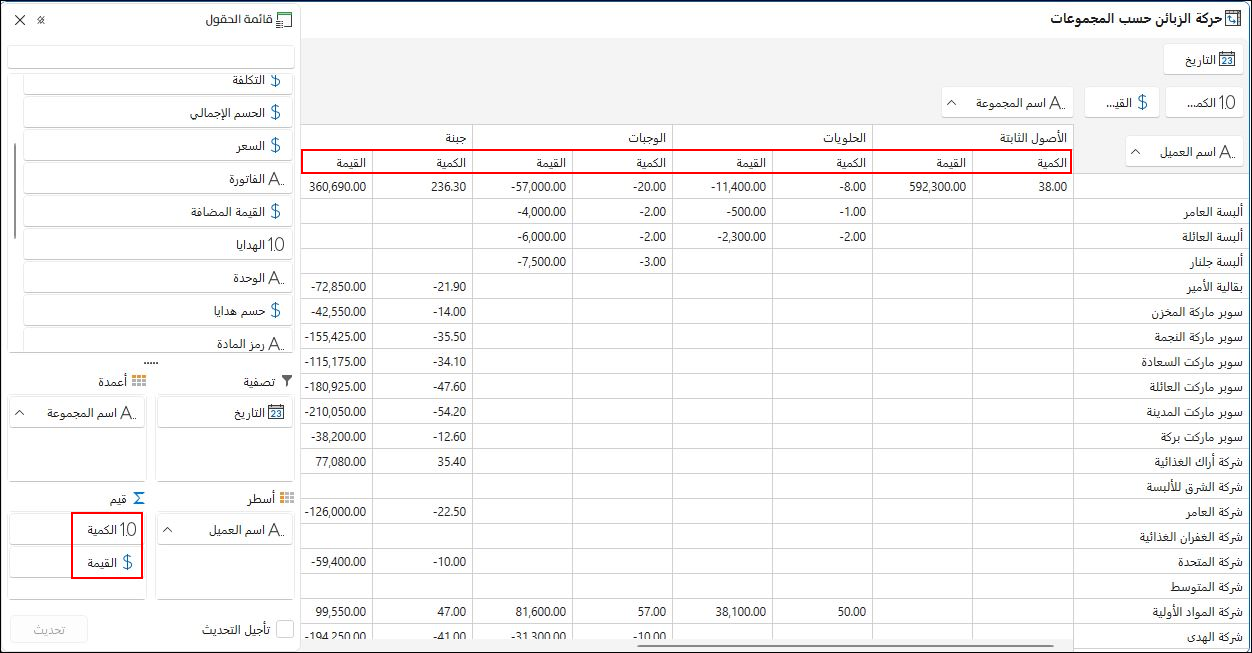Click the funnel icon of تصفية area
This screenshot has width=1252, height=653.
pos(287,381)
